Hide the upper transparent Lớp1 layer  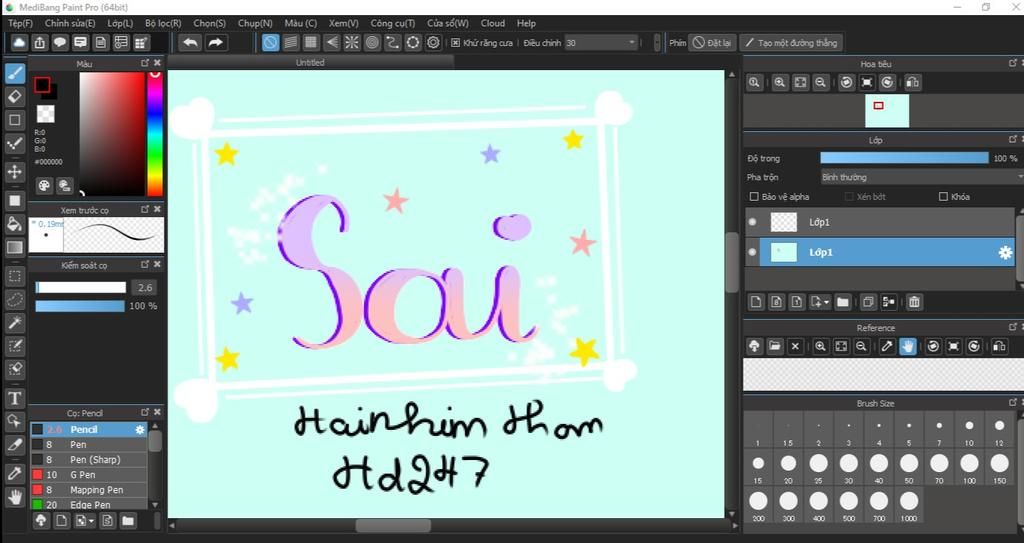pos(752,222)
